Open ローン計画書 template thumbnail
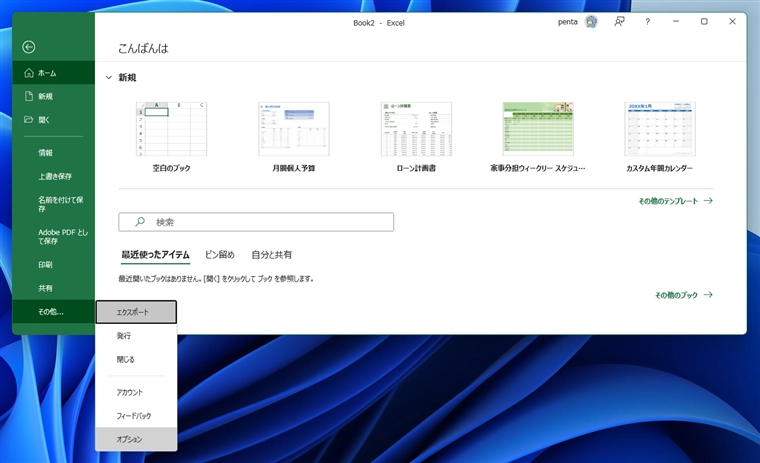 coord(416,129)
